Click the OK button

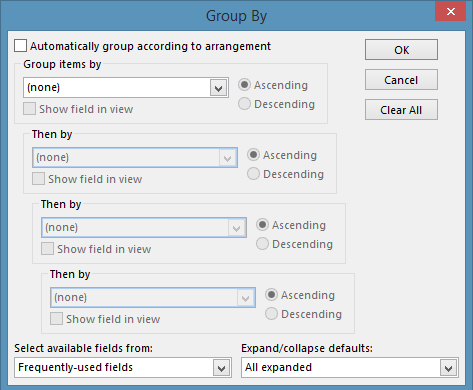(x=401, y=50)
